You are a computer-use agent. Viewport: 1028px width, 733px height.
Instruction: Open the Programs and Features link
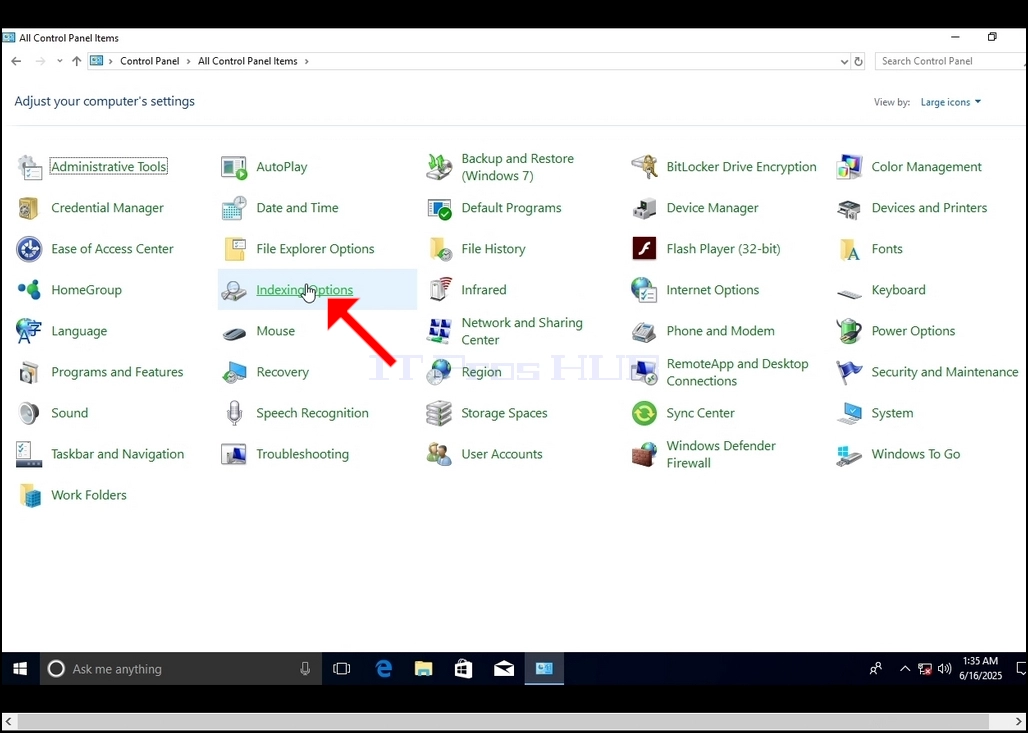pos(117,372)
